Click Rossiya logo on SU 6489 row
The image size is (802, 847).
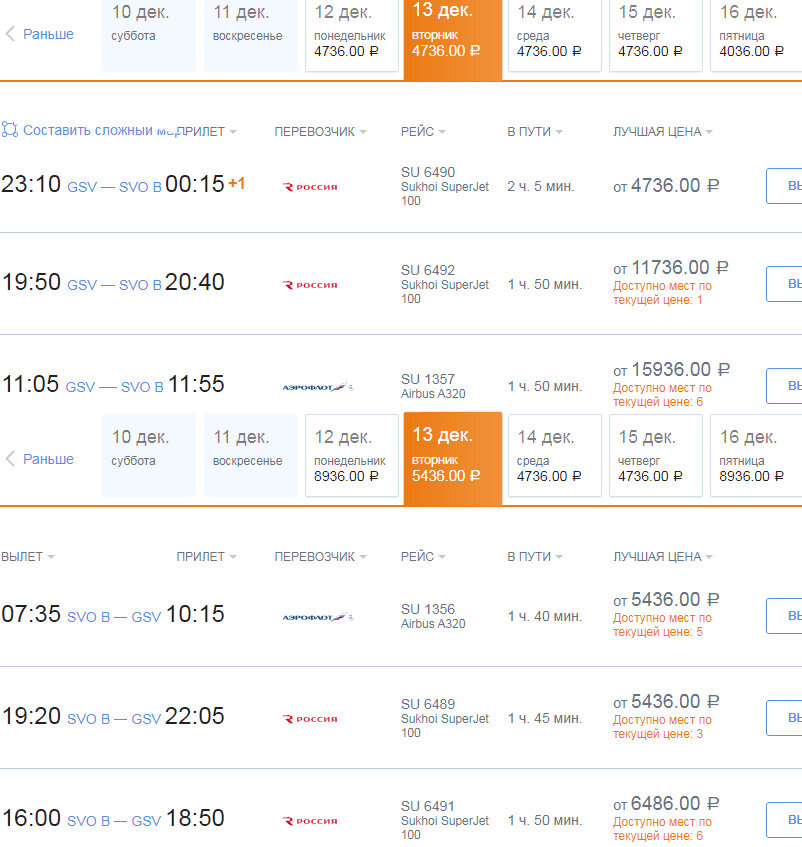(x=310, y=719)
